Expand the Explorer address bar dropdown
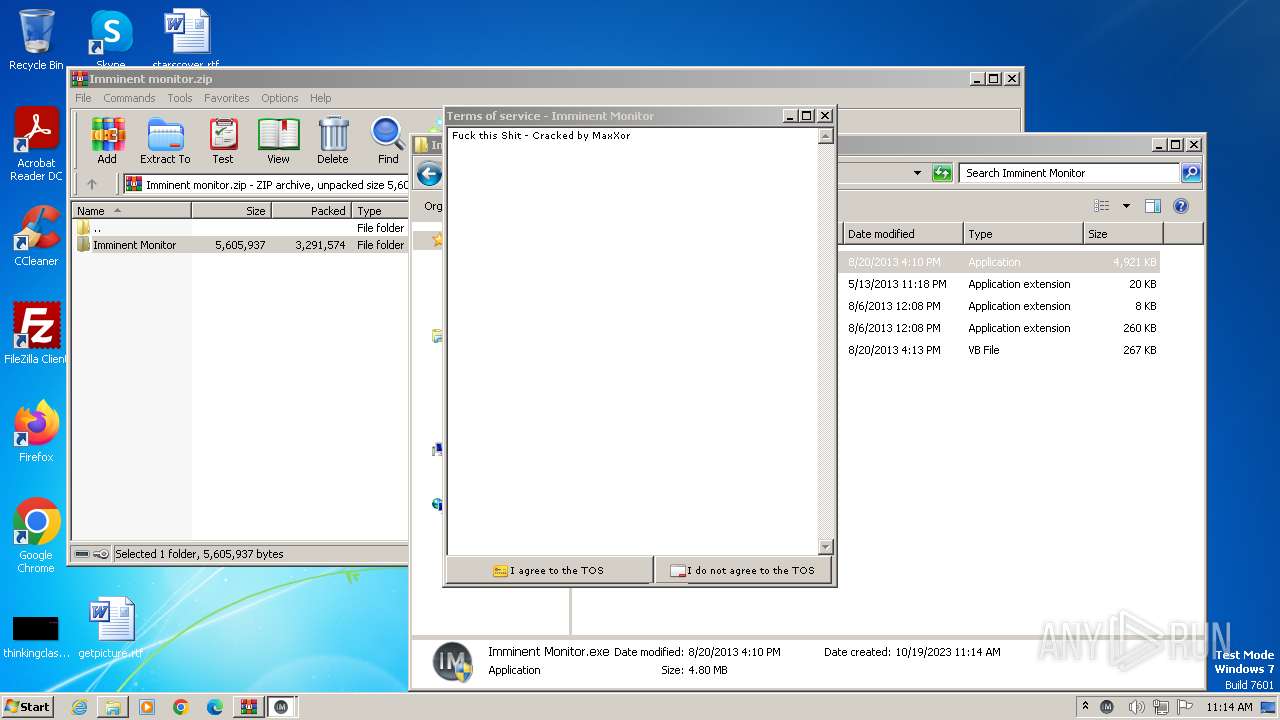The width and height of the screenshot is (1280, 720). 917,173
